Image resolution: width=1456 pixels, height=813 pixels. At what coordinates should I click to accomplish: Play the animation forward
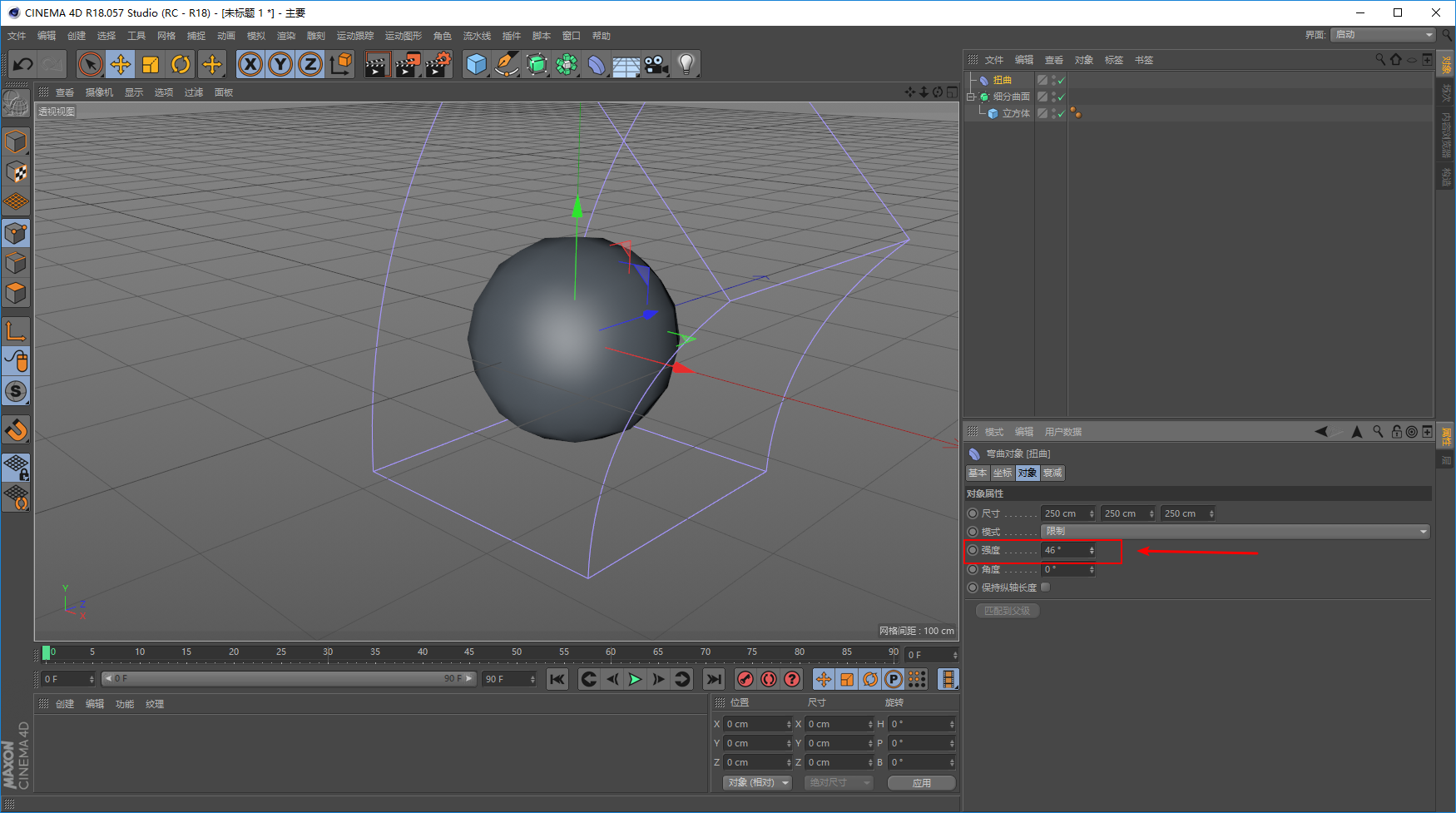635,679
